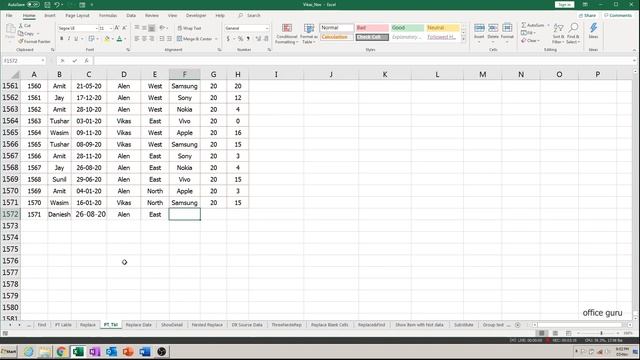Click the Save icon in title bar
640x360 pixels.
click(x=47, y=4)
